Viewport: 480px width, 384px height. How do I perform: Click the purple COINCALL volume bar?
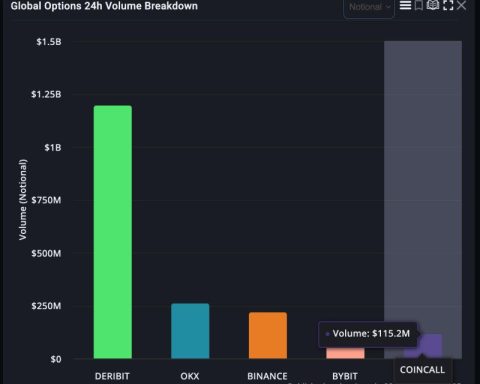[430, 347]
